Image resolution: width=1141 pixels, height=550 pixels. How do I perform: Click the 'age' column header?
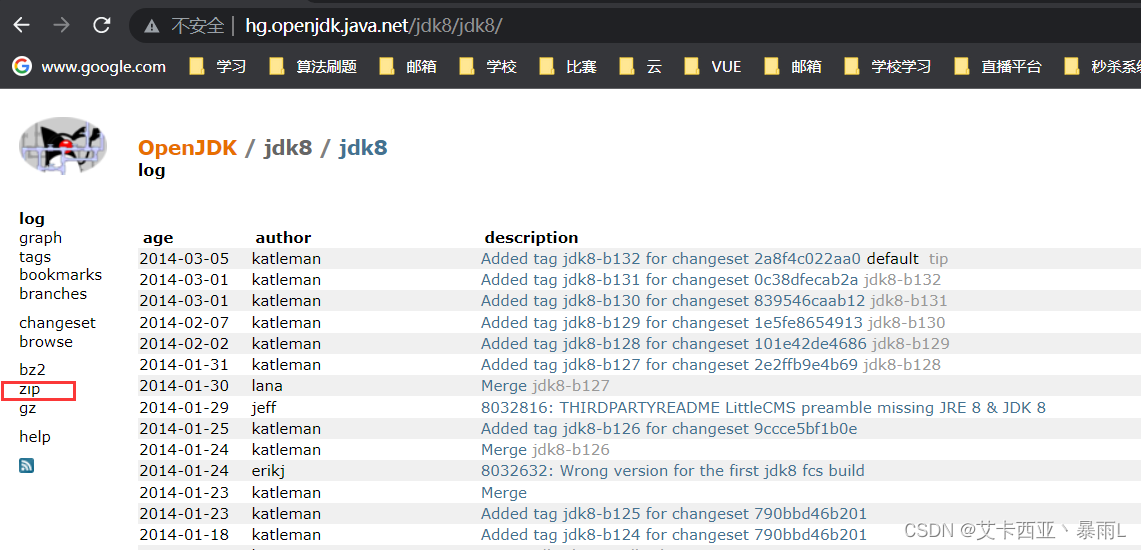pyautogui.click(x=158, y=238)
